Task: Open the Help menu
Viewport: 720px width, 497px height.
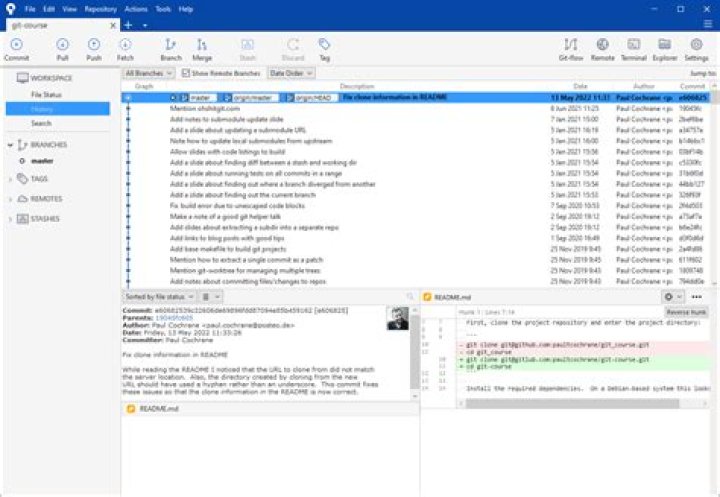Action: [186, 9]
